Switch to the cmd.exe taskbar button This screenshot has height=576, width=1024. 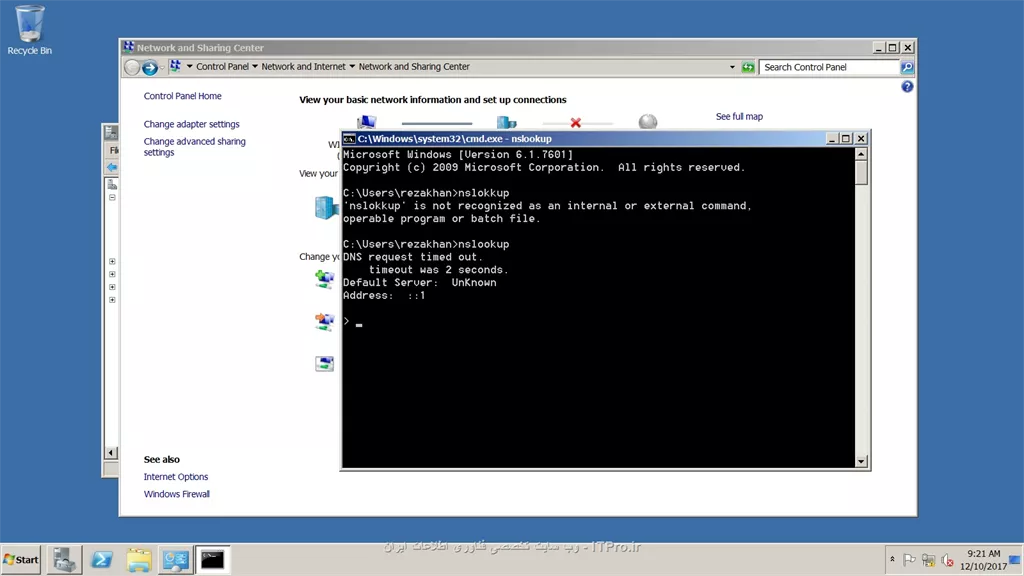point(212,560)
